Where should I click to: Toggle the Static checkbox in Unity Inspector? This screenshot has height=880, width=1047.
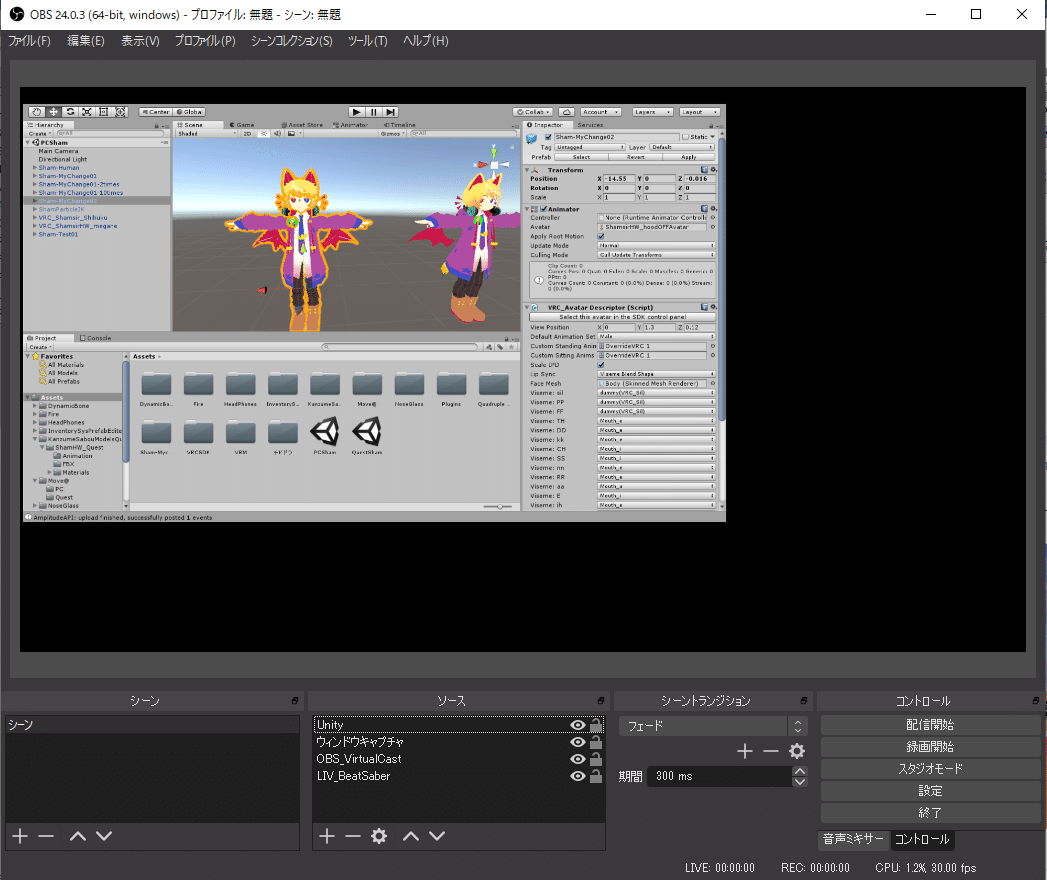pyautogui.click(x=685, y=137)
